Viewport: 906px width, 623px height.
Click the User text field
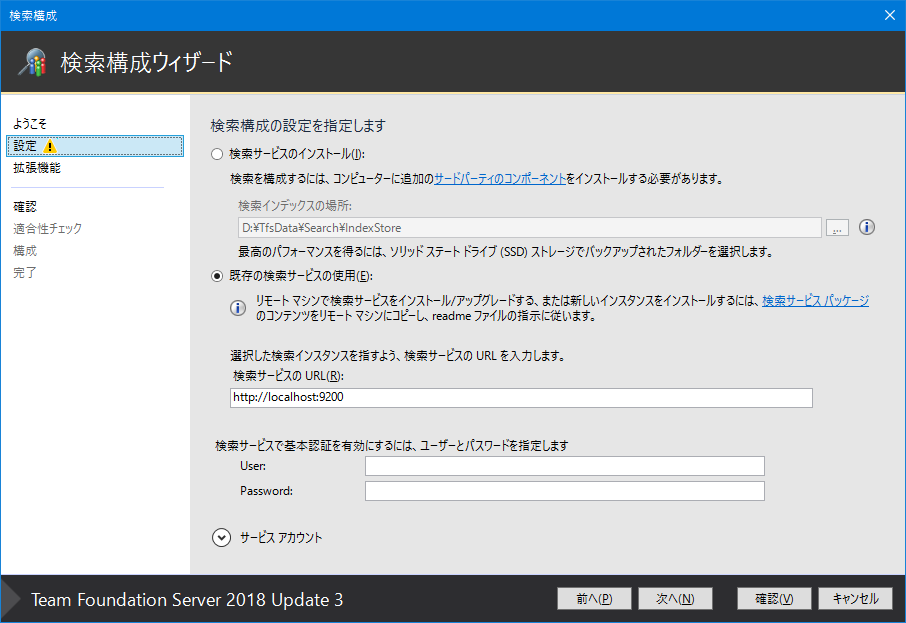tap(565, 466)
